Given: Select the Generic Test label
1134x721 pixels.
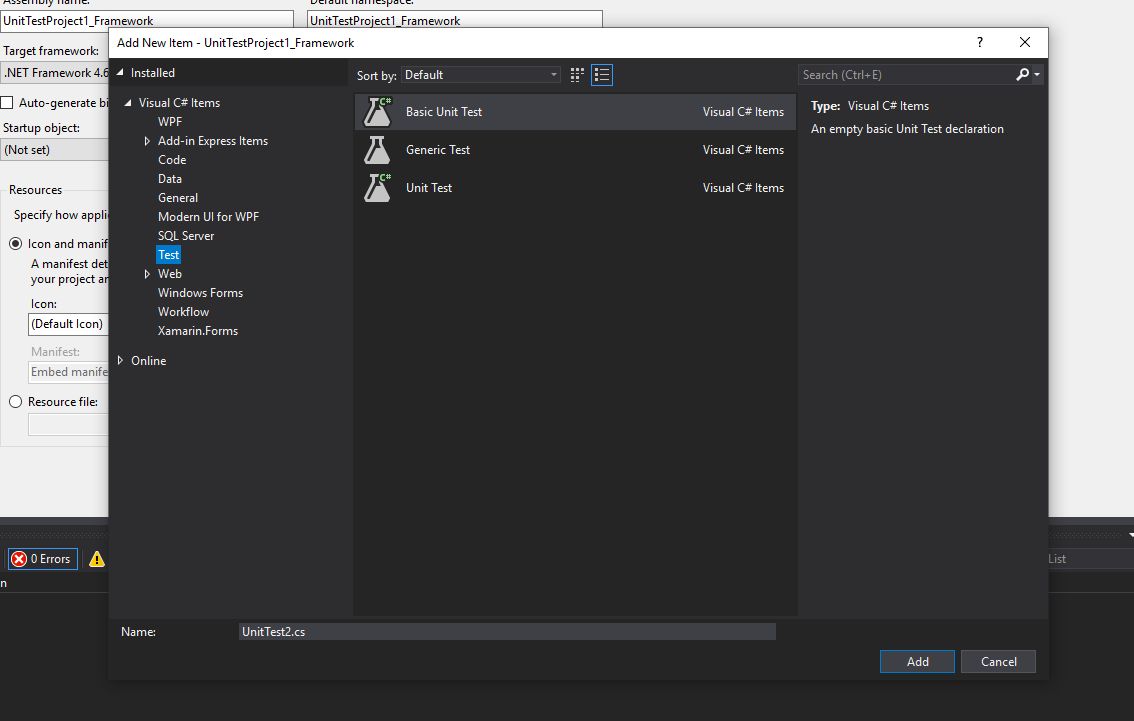Looking at the screenshot, I should tap(438, 150).
